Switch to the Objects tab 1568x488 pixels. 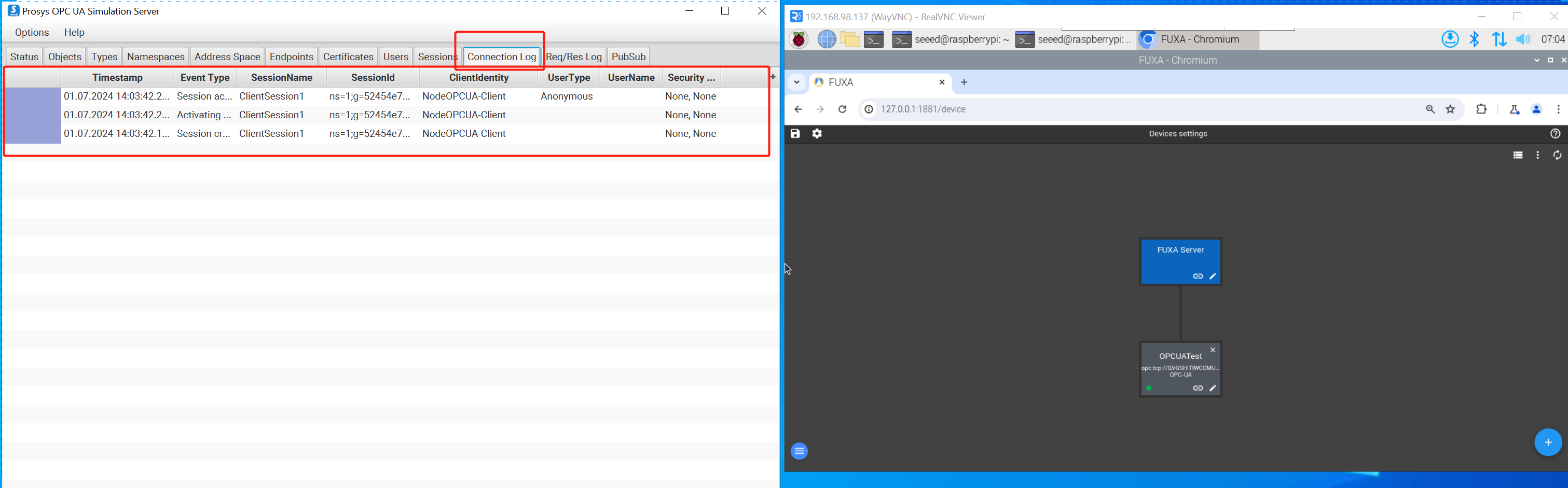pos(64,57)
